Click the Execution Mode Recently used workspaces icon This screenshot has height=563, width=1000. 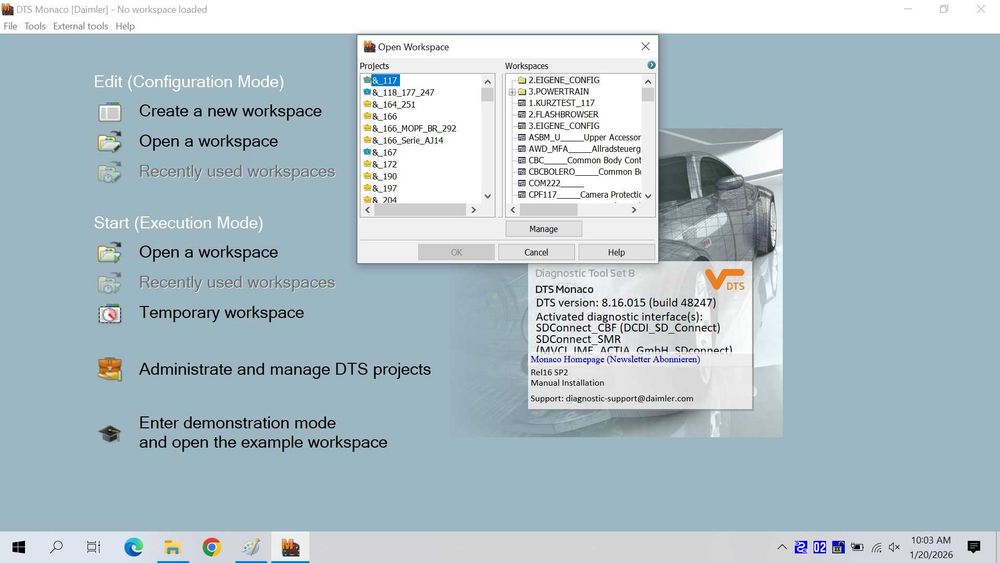[x=110, y=282]
